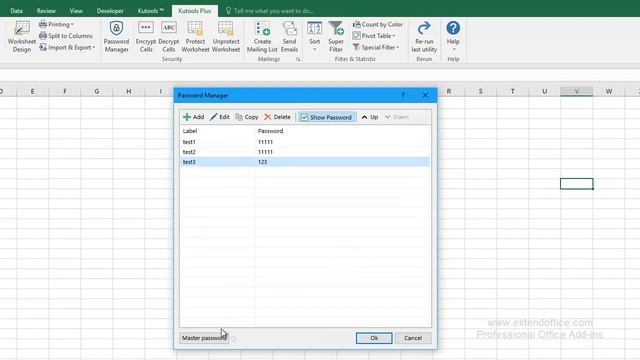Click Unprotect Worksheet icon

click(x=226, y=37)
